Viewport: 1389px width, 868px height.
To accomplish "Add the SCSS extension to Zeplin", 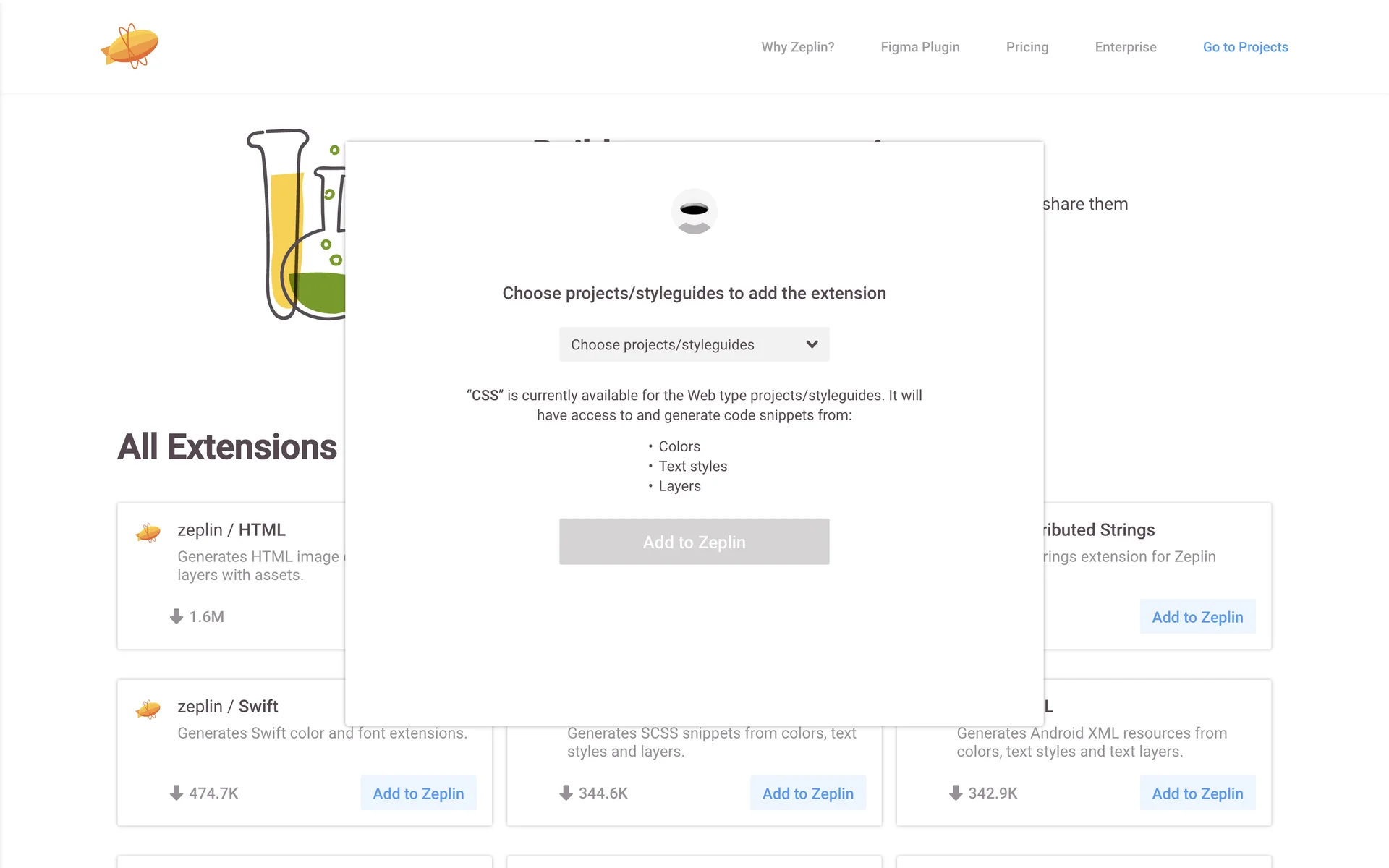I will point(807,793).
